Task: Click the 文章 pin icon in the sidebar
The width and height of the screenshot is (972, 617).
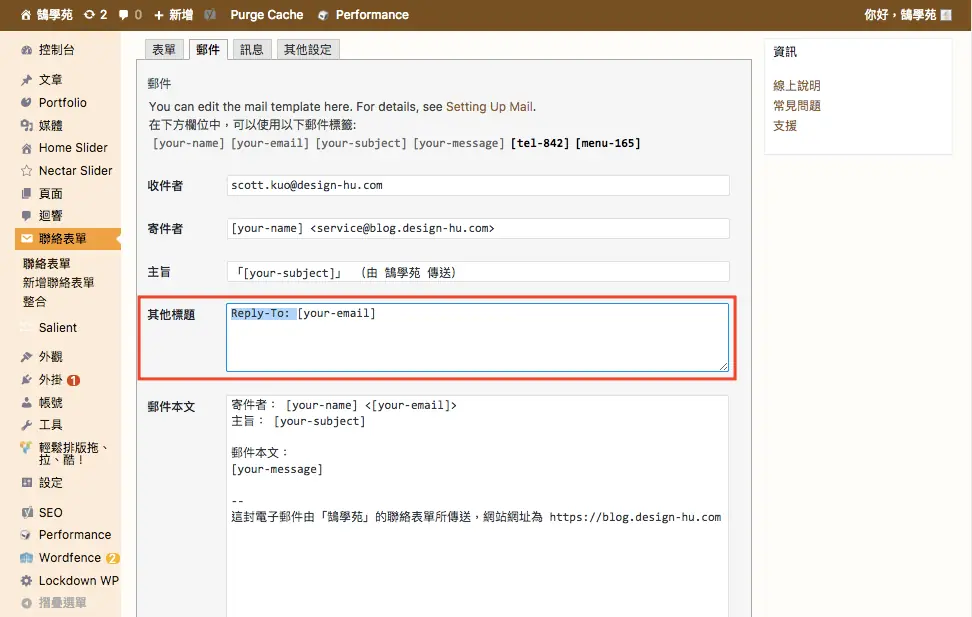Action: click(26, 80)
